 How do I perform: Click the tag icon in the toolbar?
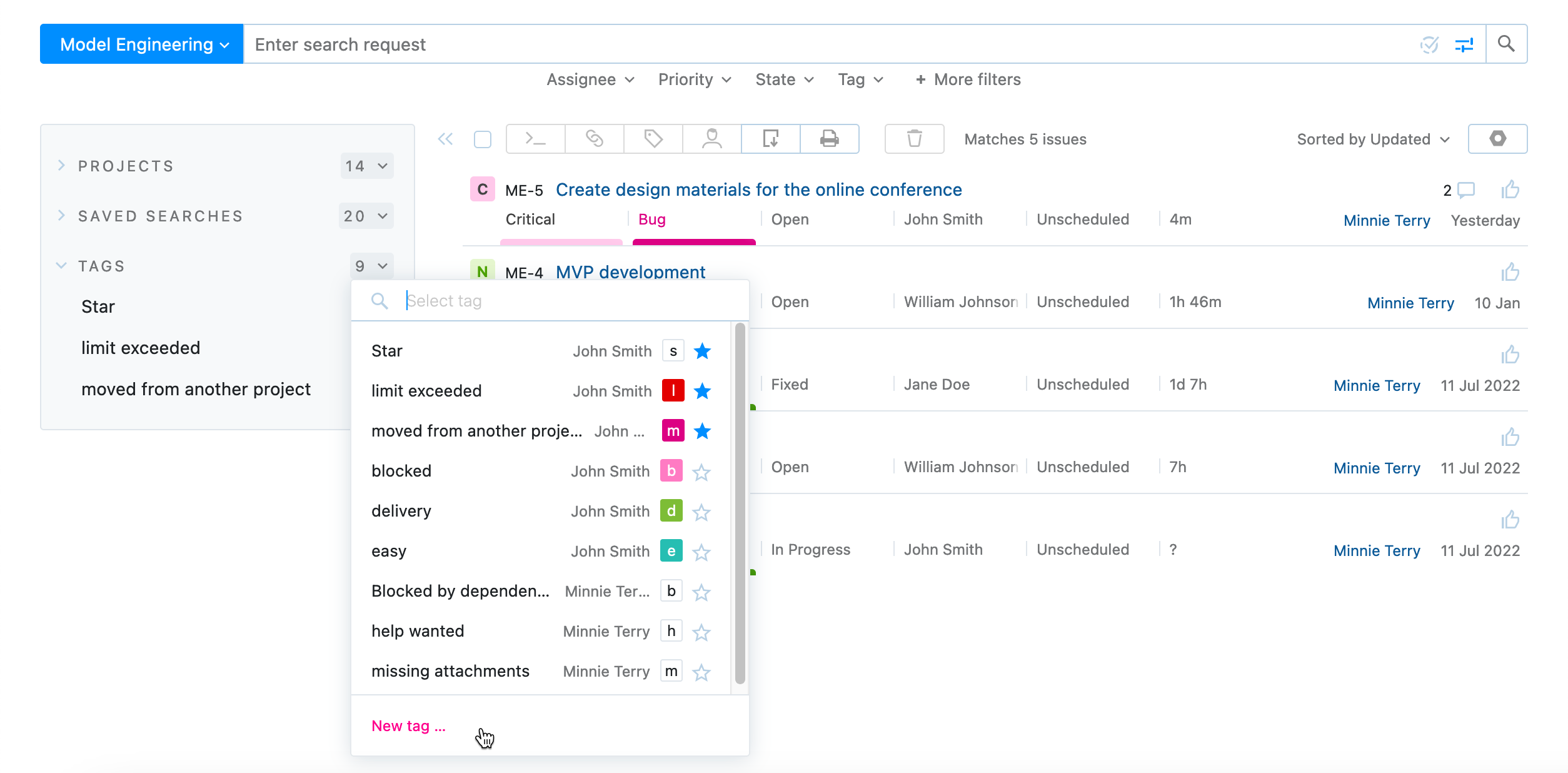pos(653,139)
